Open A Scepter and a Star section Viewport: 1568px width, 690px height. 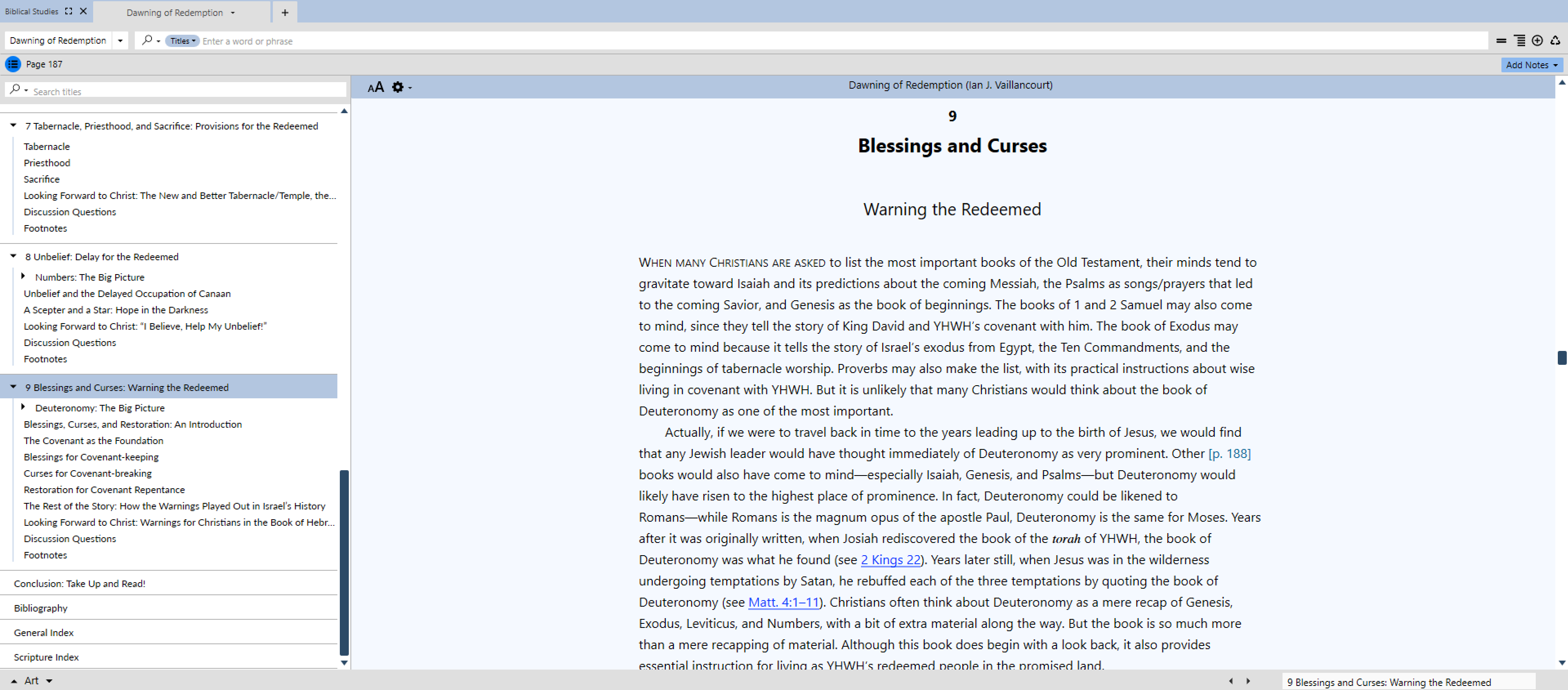point(116,310)
